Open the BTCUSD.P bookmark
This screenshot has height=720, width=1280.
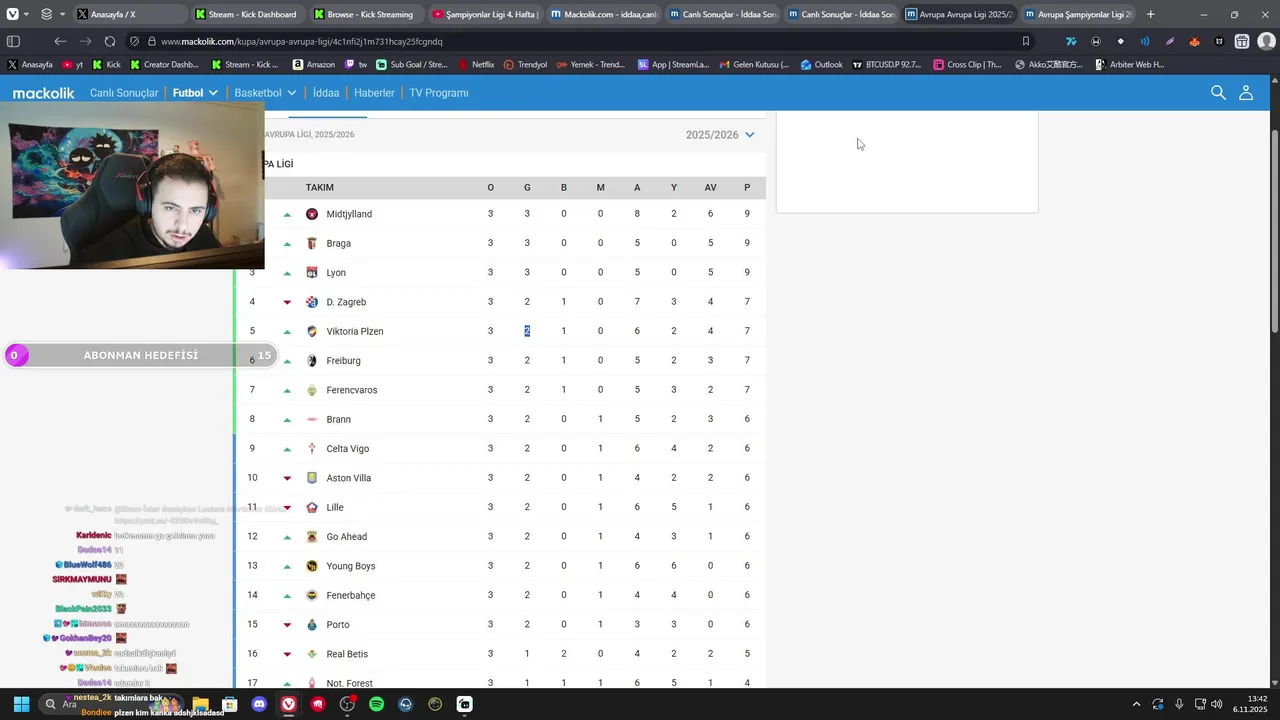click(x=886, y=64)
